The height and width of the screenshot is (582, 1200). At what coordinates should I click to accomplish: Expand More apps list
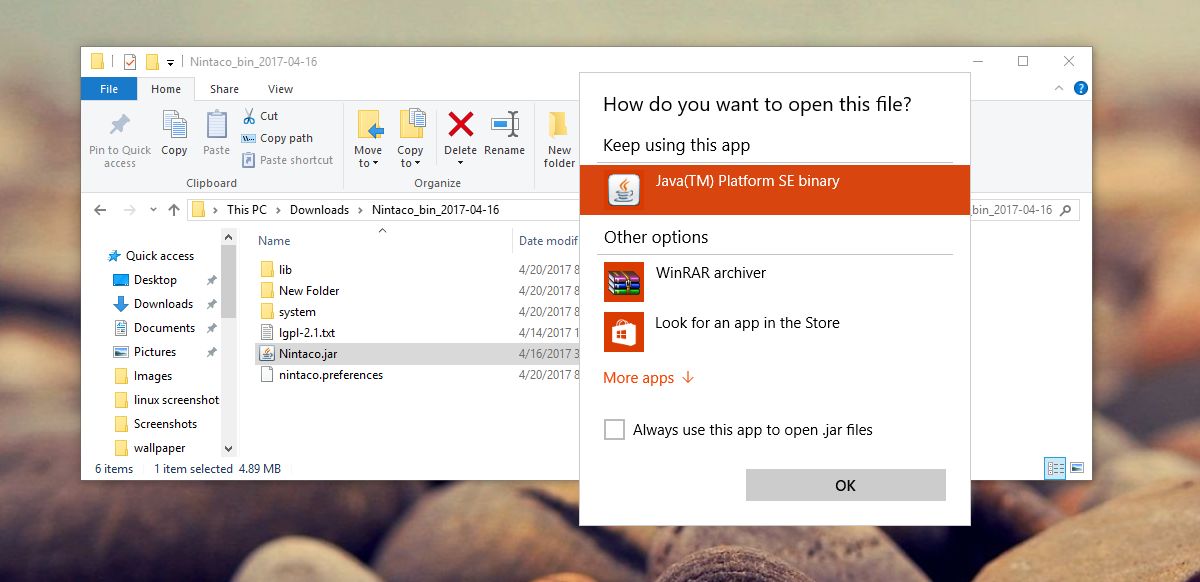pos(649,378)
